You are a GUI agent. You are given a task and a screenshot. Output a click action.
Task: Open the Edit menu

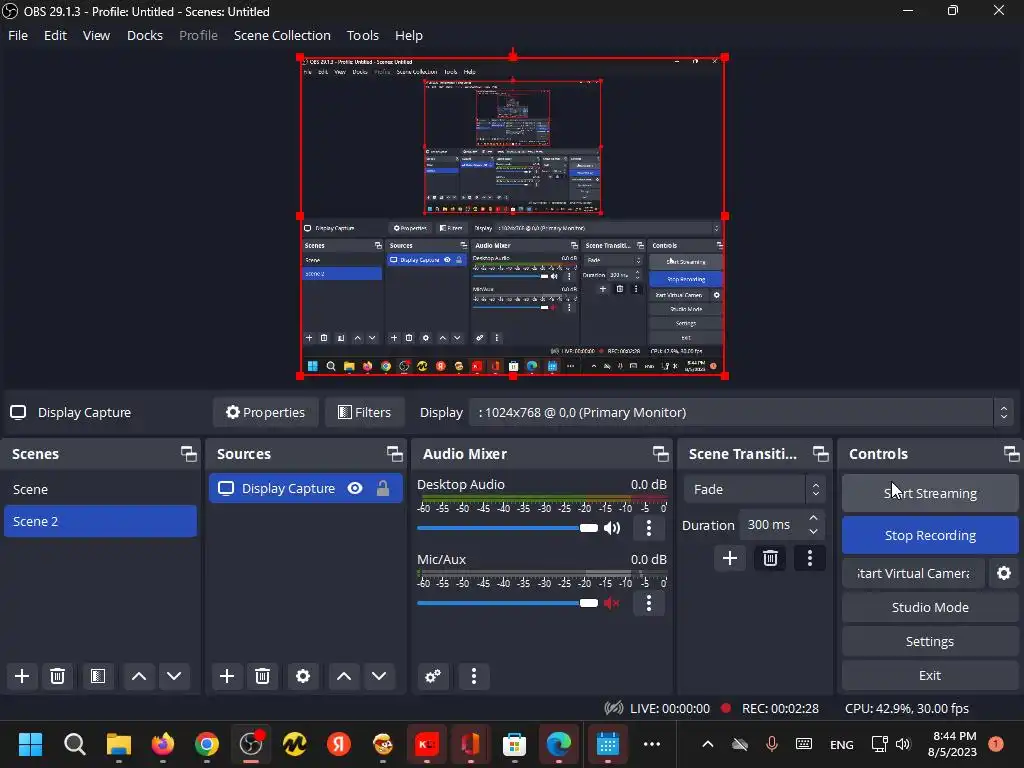55,35
